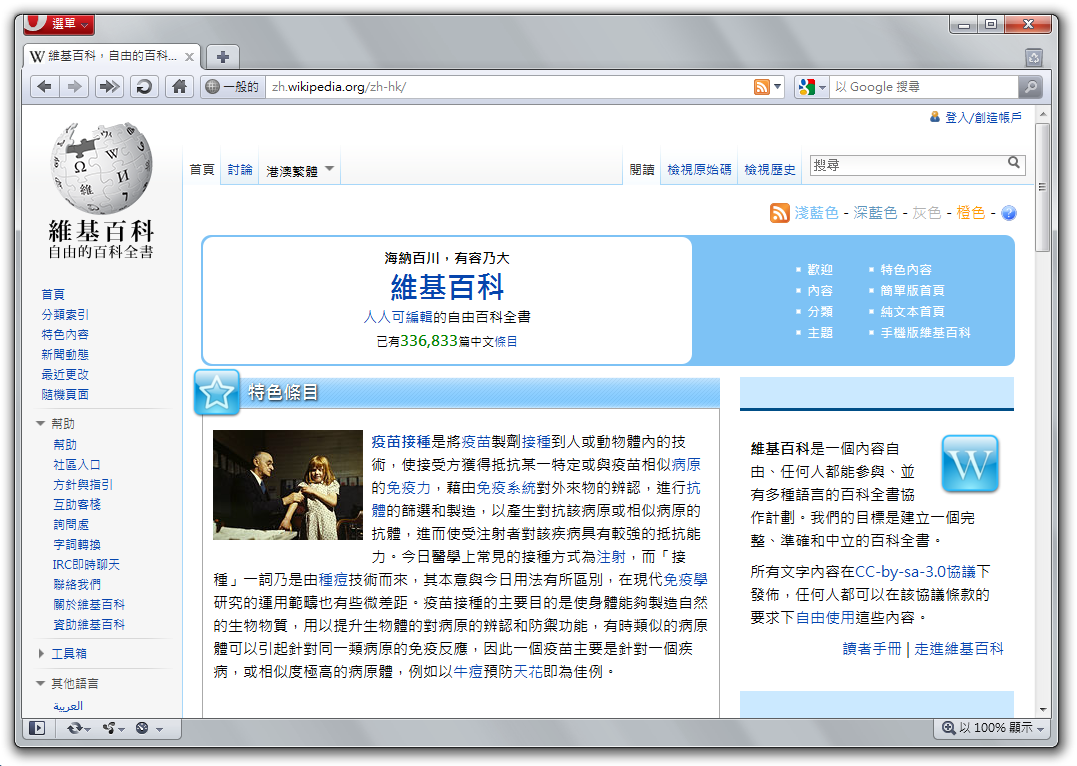The width and height of the screenshot is (1077, 766).
Task: Open the 維基百科 heading link
Action: coord(447,287)
